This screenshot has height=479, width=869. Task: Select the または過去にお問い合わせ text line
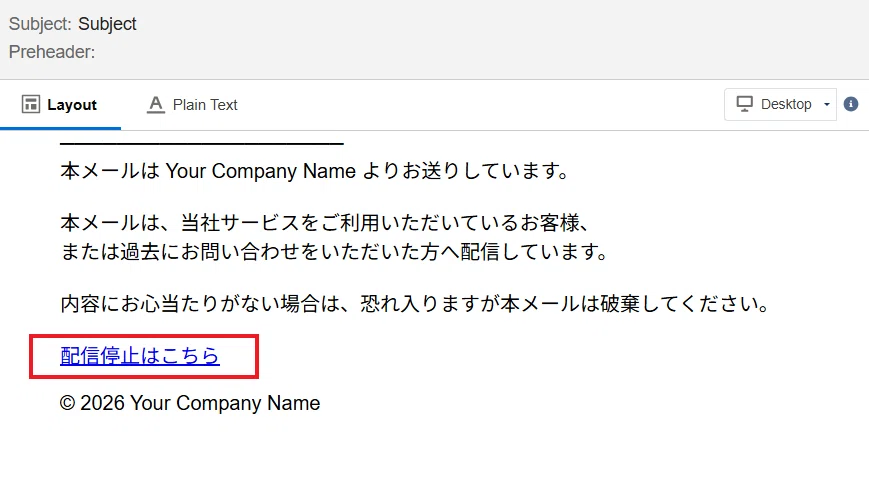(x=335, y=252)
